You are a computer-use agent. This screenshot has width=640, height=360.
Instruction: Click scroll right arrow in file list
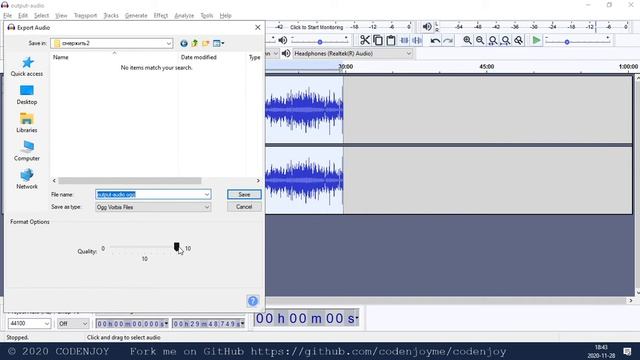click(x=258, y=180)
